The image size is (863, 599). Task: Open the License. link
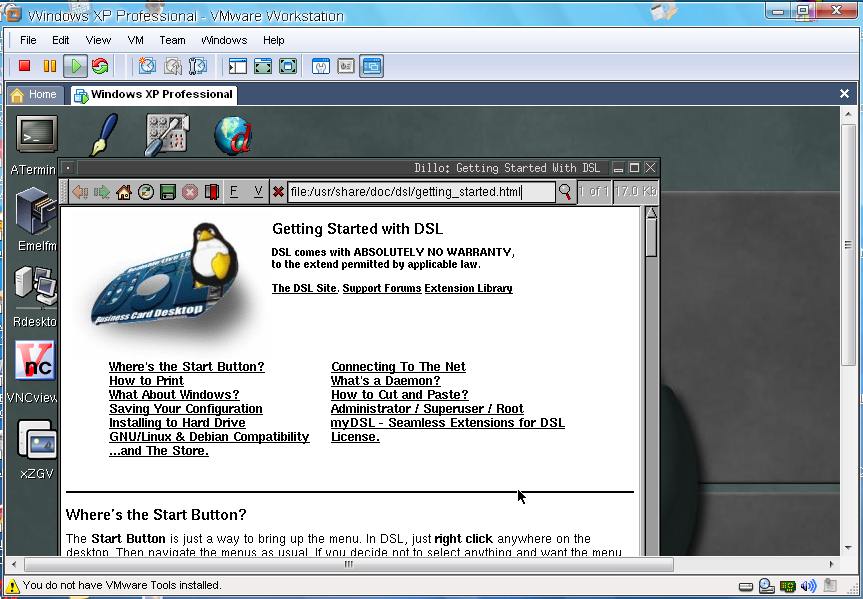pos(355,437)
